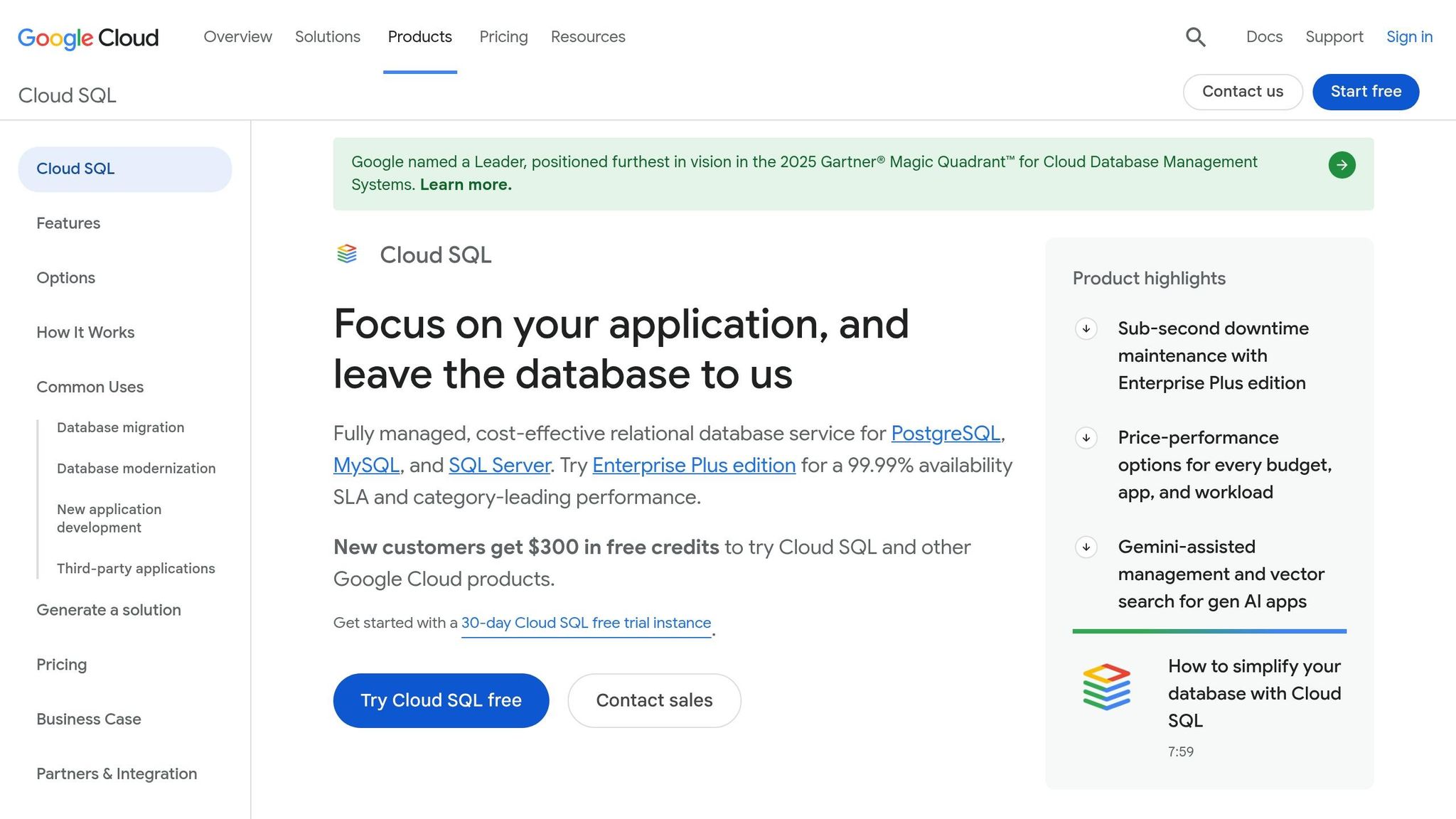Image resolution: width=1456 pixels, height=819 pixels.
Task: Open Support link in header
Action: coord(1334,37)
